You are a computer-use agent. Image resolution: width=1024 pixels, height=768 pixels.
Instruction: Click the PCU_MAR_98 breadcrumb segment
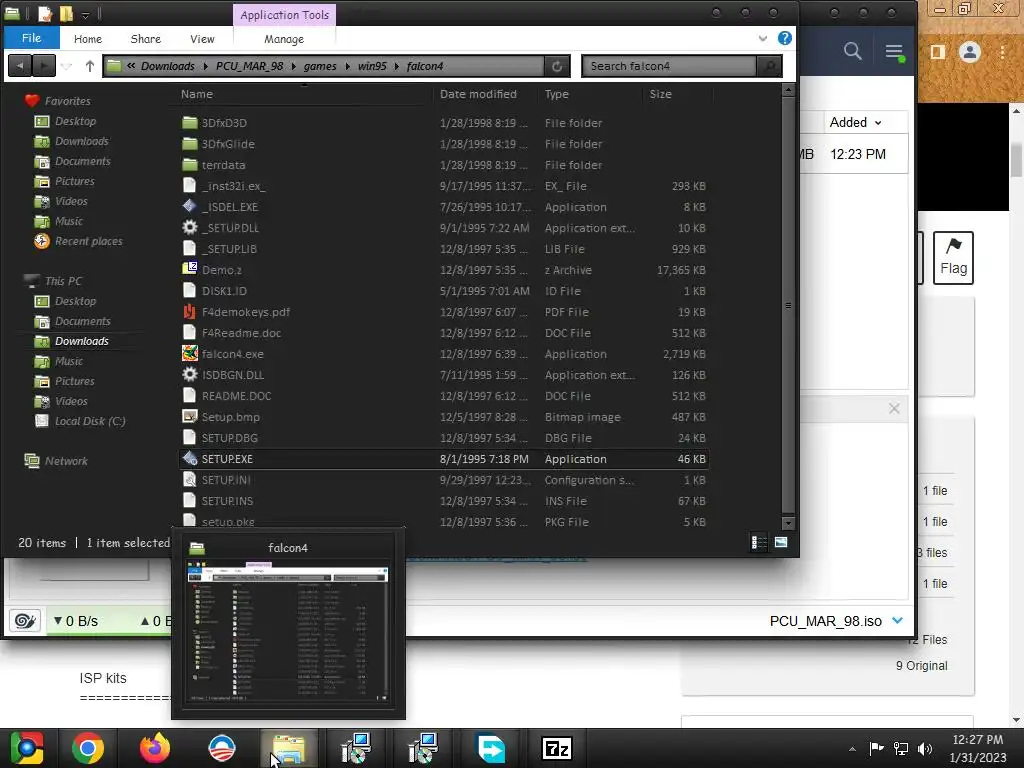pos(249,66)
